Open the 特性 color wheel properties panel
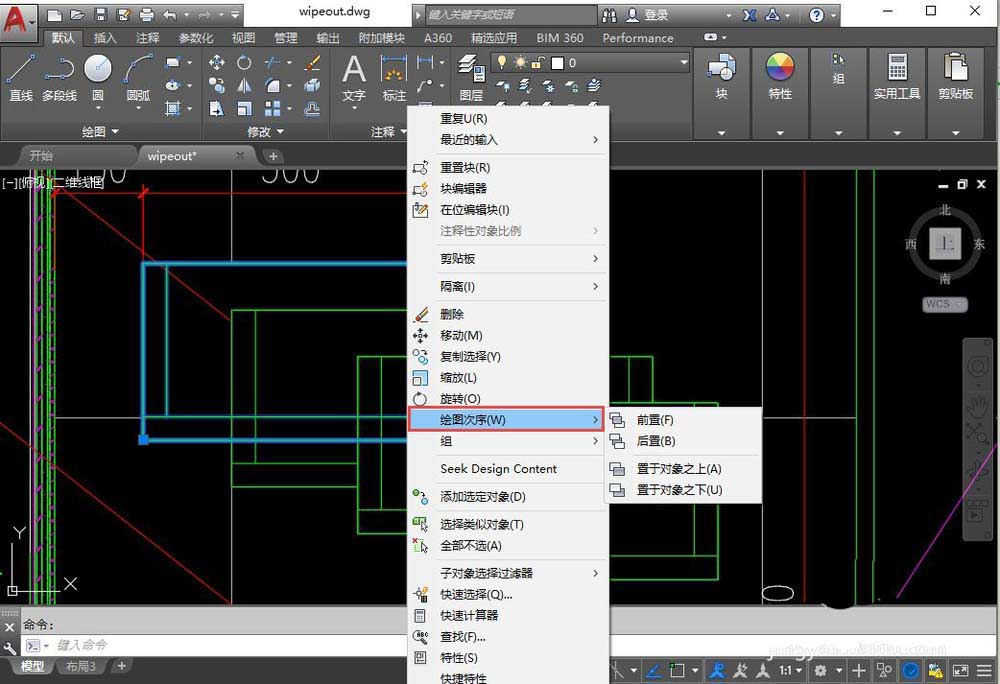This screenshot has height=684, width=1000. click(779, 76)
